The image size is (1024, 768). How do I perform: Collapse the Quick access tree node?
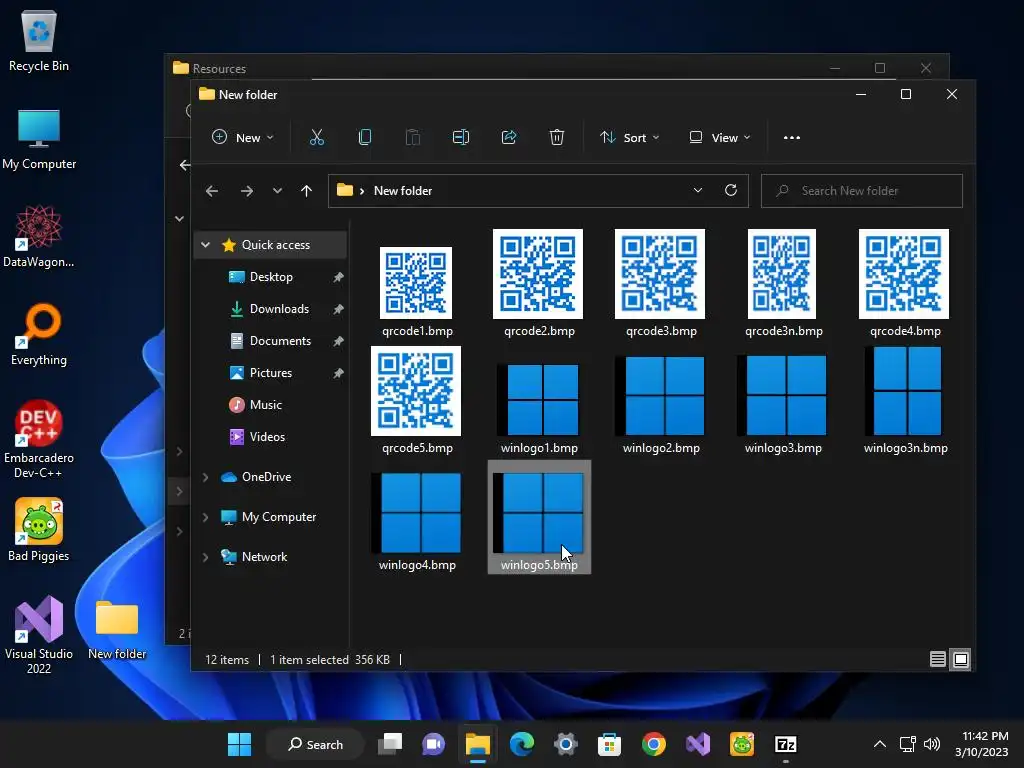pyautogui.click(x=205, y=245)
